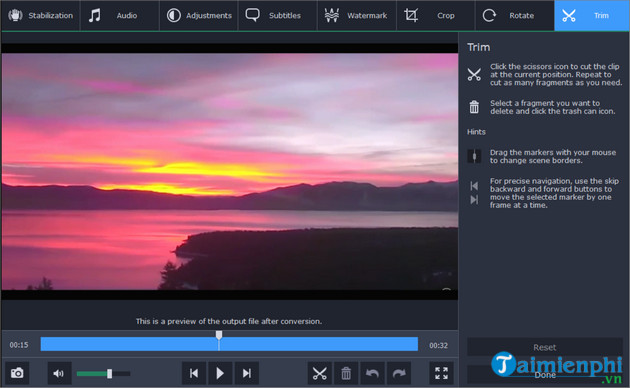
Task: Adjust the green volume slider
Action: [x=103, y=374]
